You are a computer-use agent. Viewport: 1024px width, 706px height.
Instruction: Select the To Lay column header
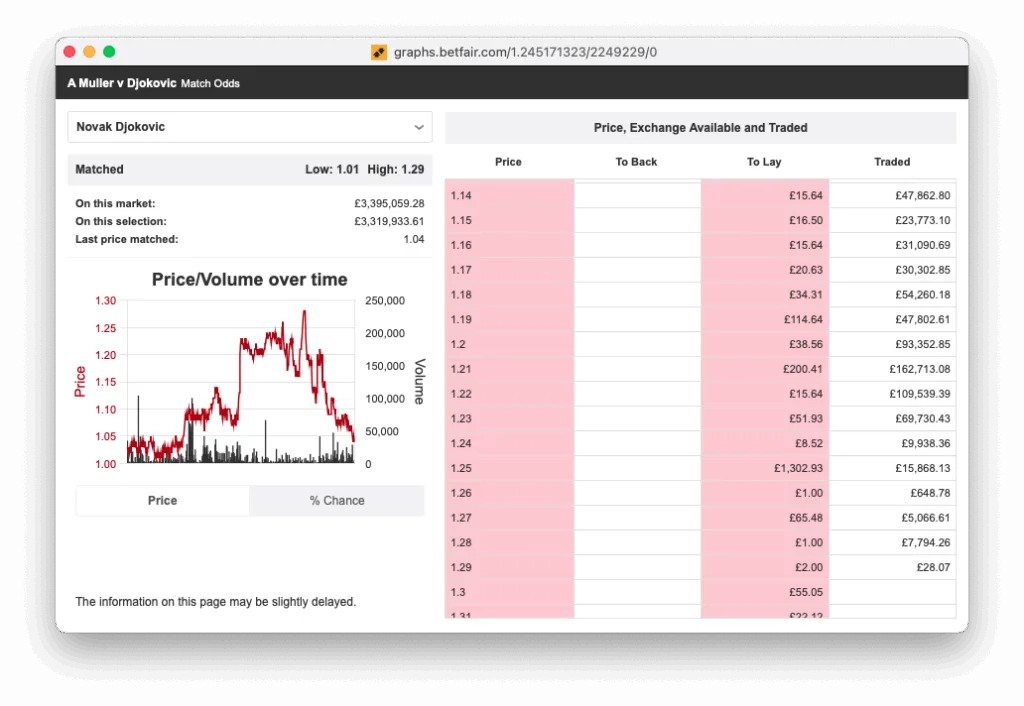coord(764,162)
